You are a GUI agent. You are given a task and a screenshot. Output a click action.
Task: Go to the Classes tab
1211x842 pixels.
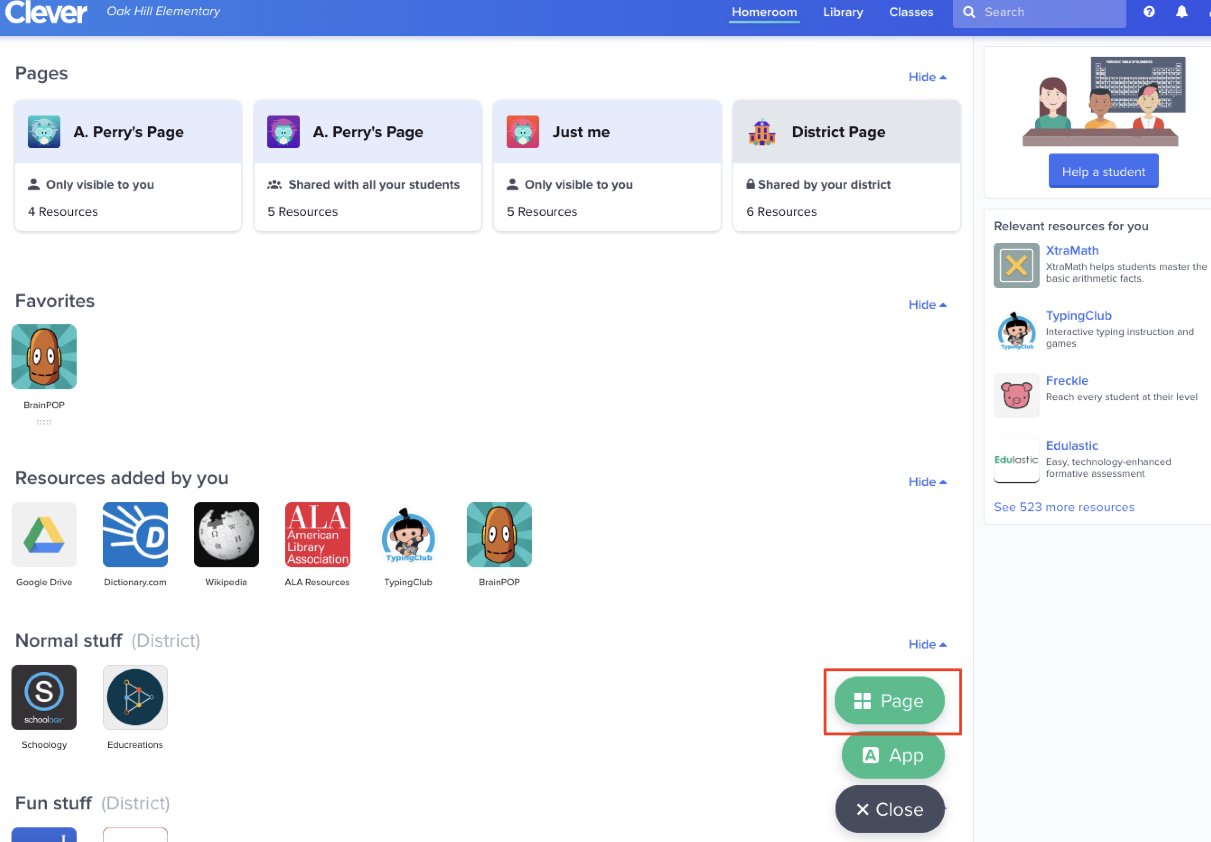911,13
